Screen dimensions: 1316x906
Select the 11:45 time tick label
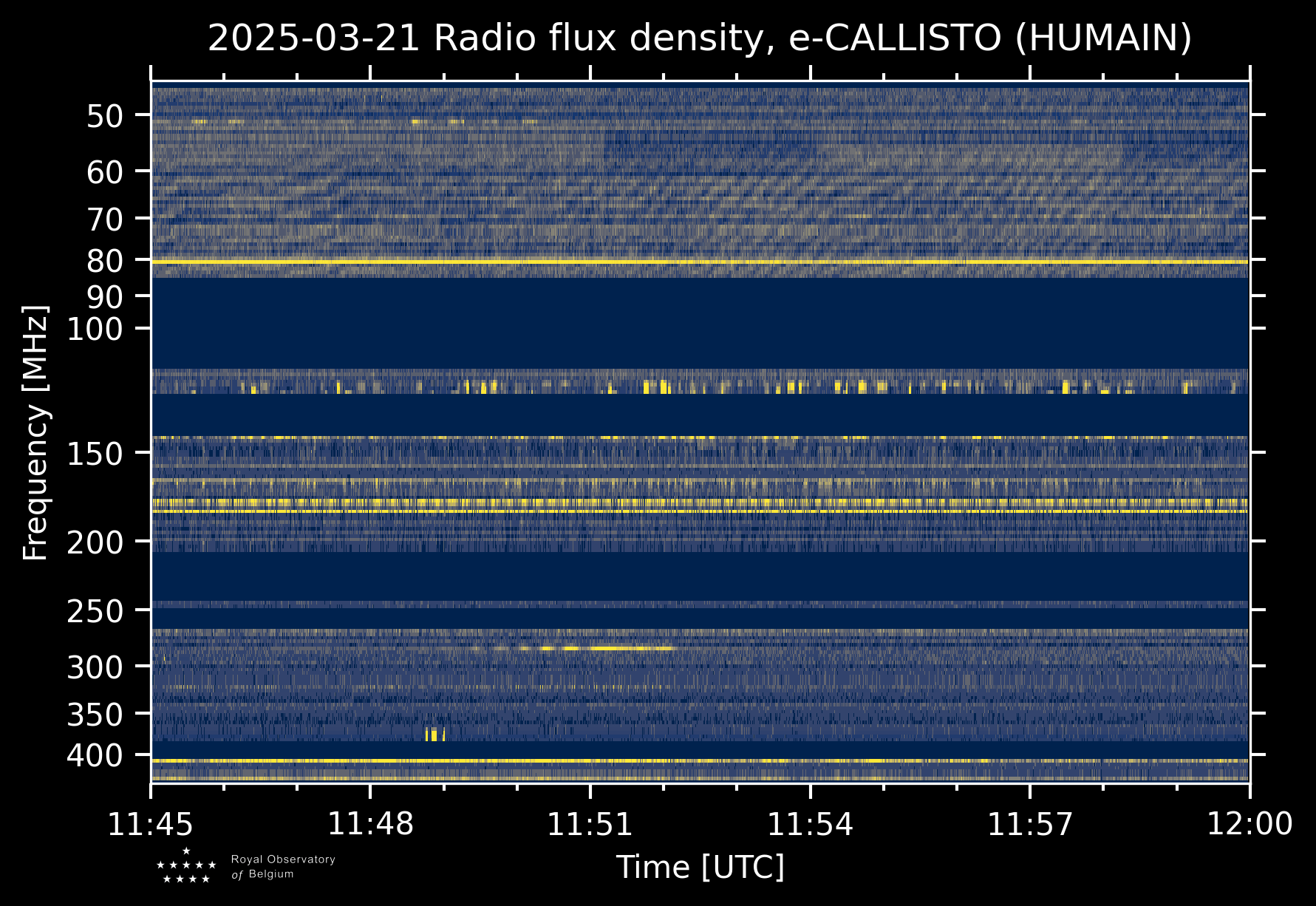(x=151, y=824)
